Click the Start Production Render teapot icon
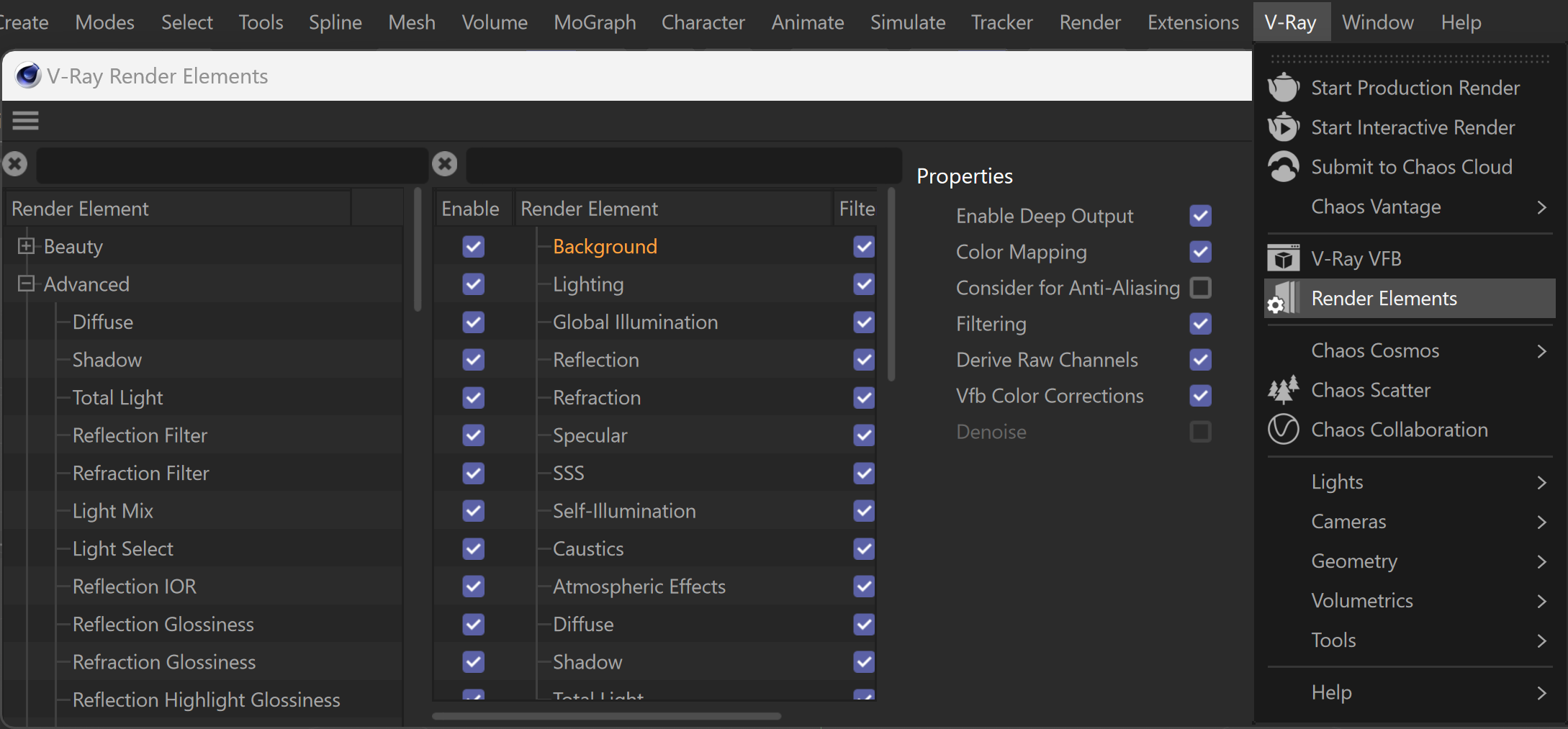 pyautogui.click(x=1283, y=87)
